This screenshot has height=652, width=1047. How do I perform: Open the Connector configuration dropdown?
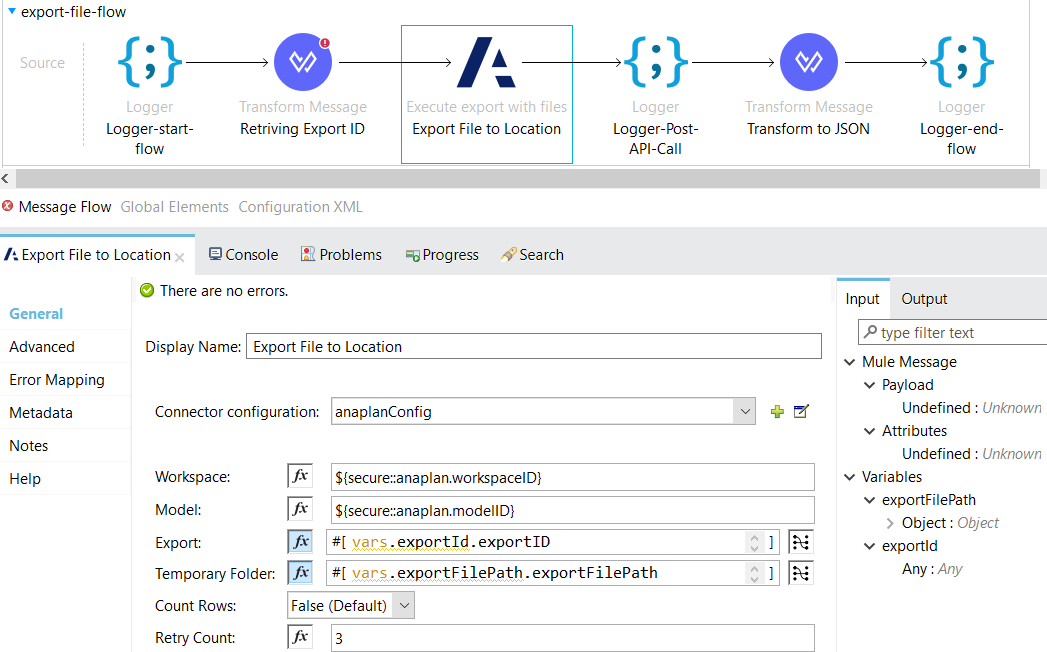(x=745, y=412)
